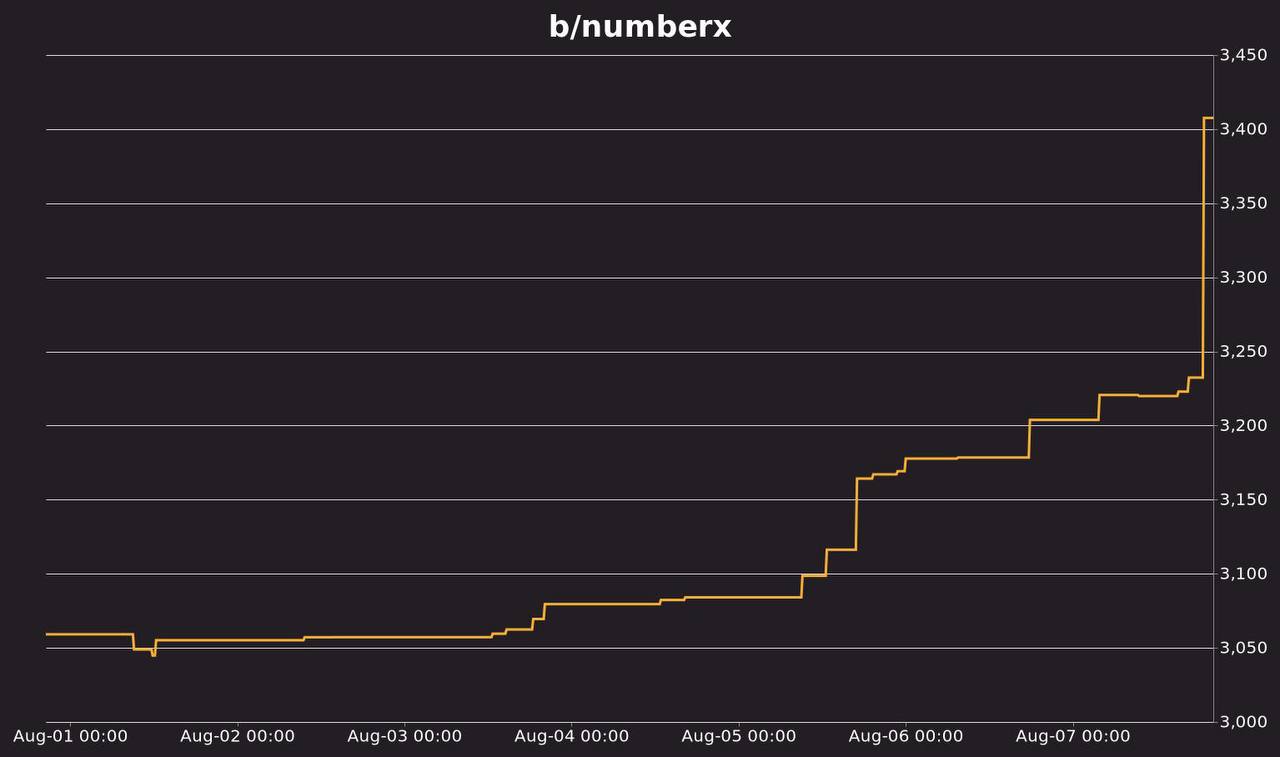Select the 3,100 y-axis label
Image resolution: width=1280 pixels, height=757 pixels.
[x=1244, y=574]
